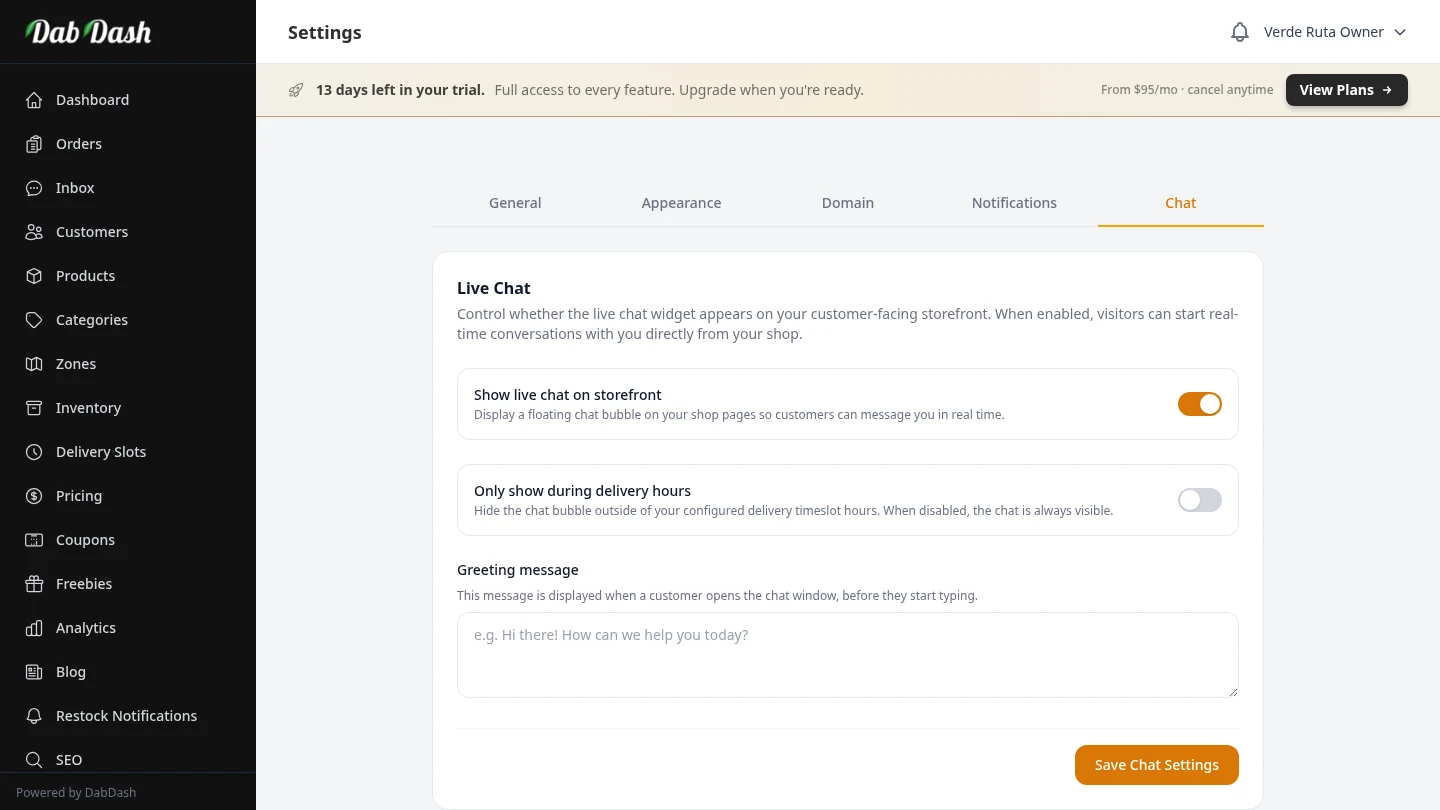This screenshot has width=1440, height=810.
Task: Enable Only show during delivery hours
Action: click(x=1199, y=500)
